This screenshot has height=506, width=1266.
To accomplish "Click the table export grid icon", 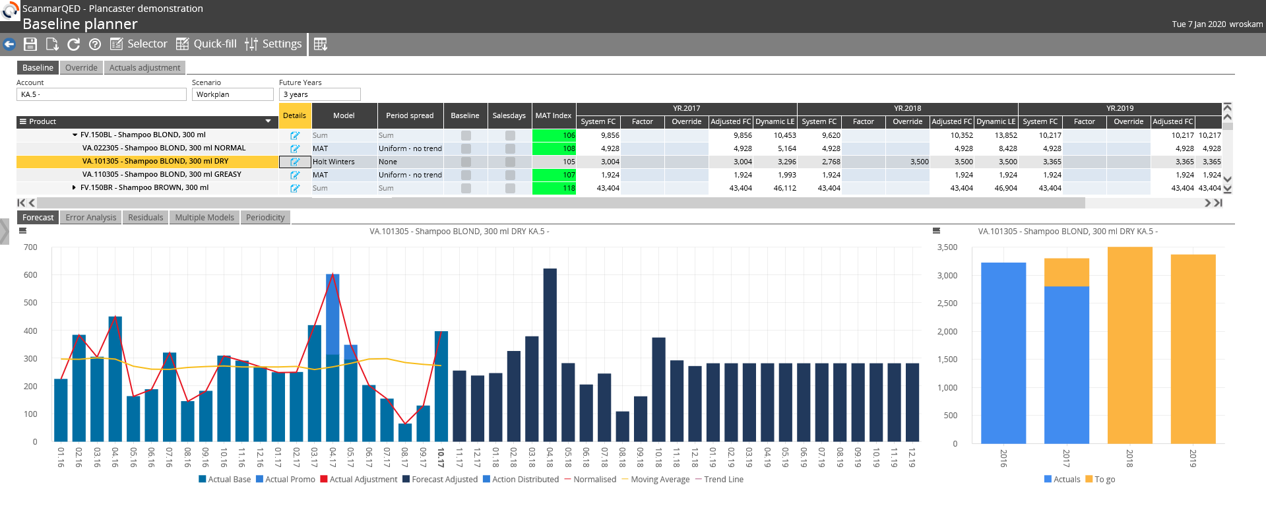I will [320, 44].
